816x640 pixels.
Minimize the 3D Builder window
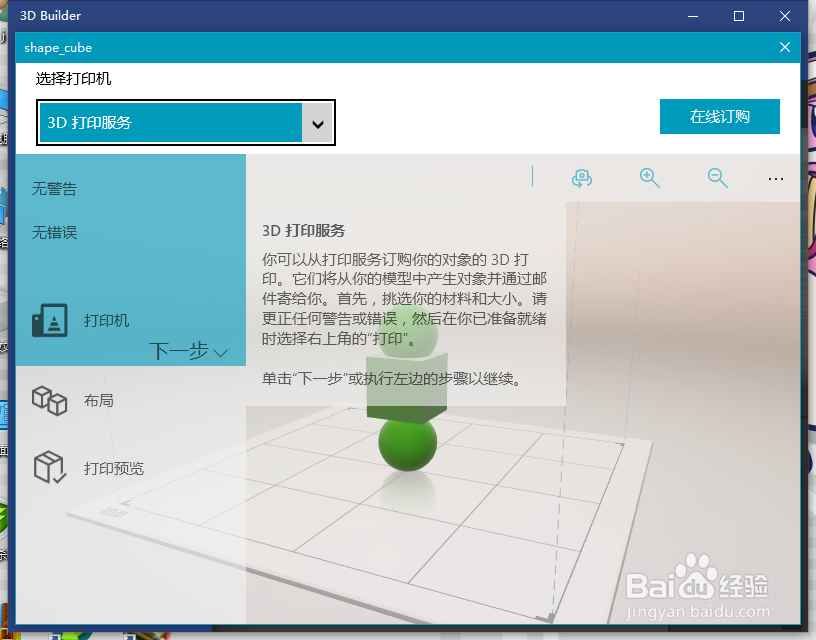pos(693,16)
